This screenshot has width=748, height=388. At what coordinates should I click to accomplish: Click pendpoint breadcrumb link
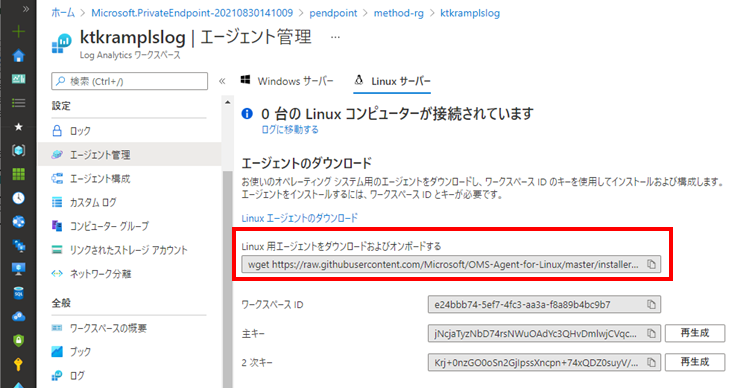tap(333, 13)
